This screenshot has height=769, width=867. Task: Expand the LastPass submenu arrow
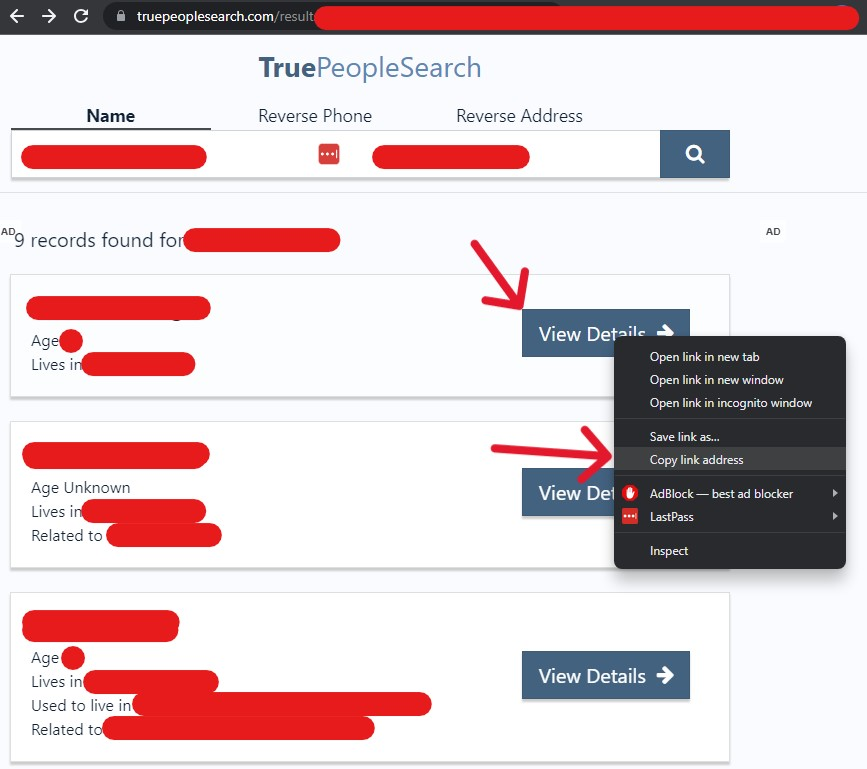pyautogui.click(x=834, y=516)
